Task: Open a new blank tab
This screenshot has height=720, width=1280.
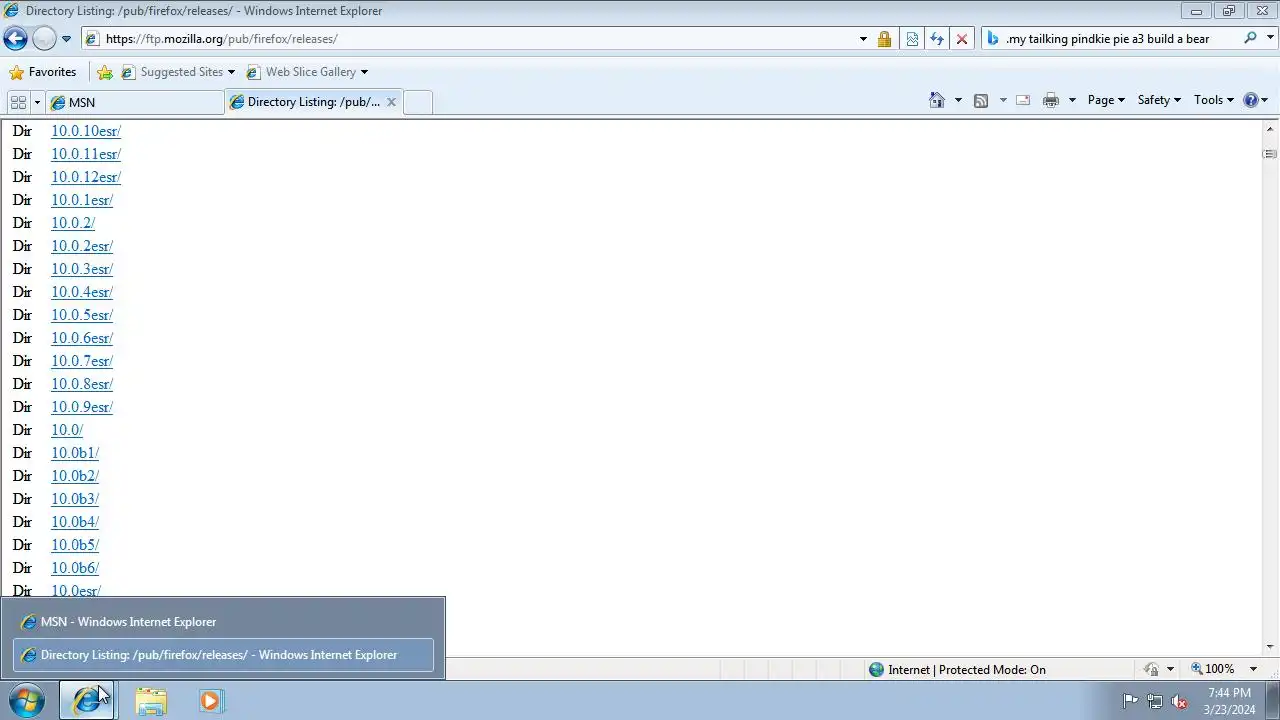Action: [418, 102]
